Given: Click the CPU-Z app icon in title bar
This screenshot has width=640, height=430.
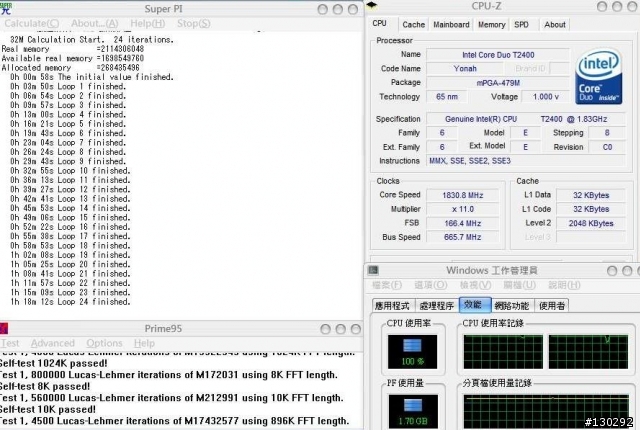Looking at the screenshot, I should pyautogui.click(x=371, y=5).
